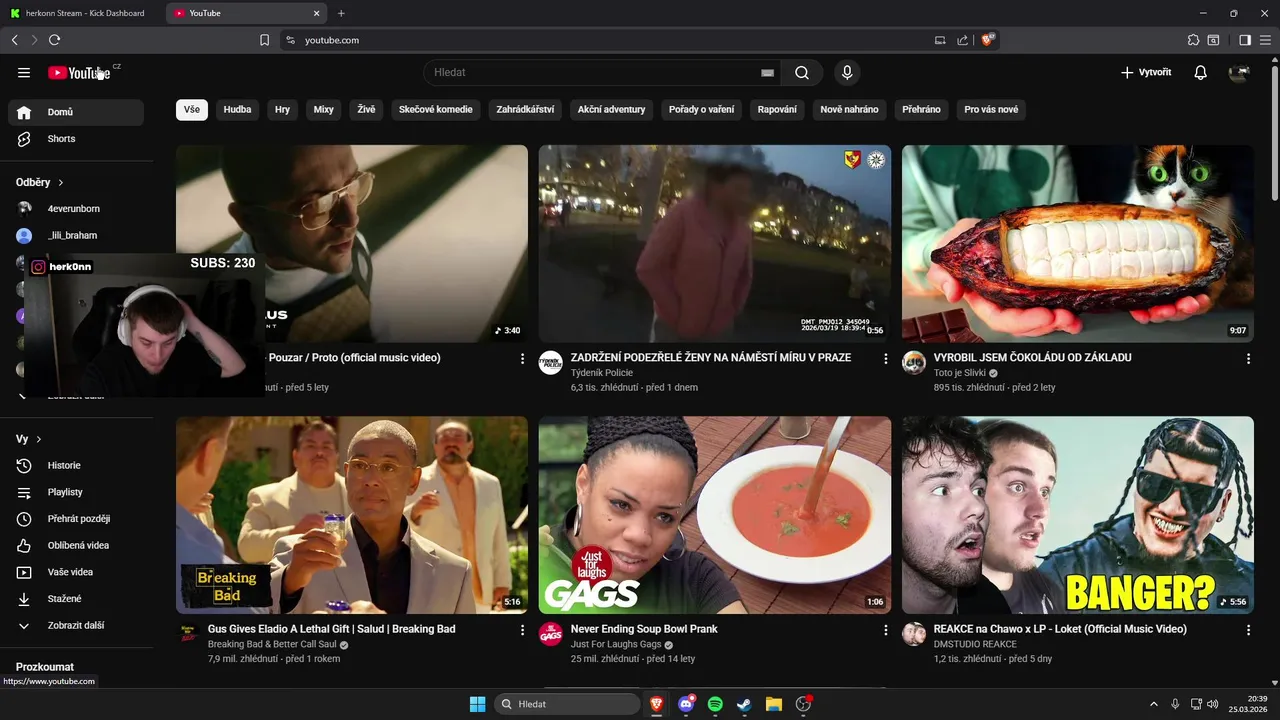The width and height of the screenshot is (1280, 720).
Task: Select the Pořady o vaření chip
Action: (701, 109)
